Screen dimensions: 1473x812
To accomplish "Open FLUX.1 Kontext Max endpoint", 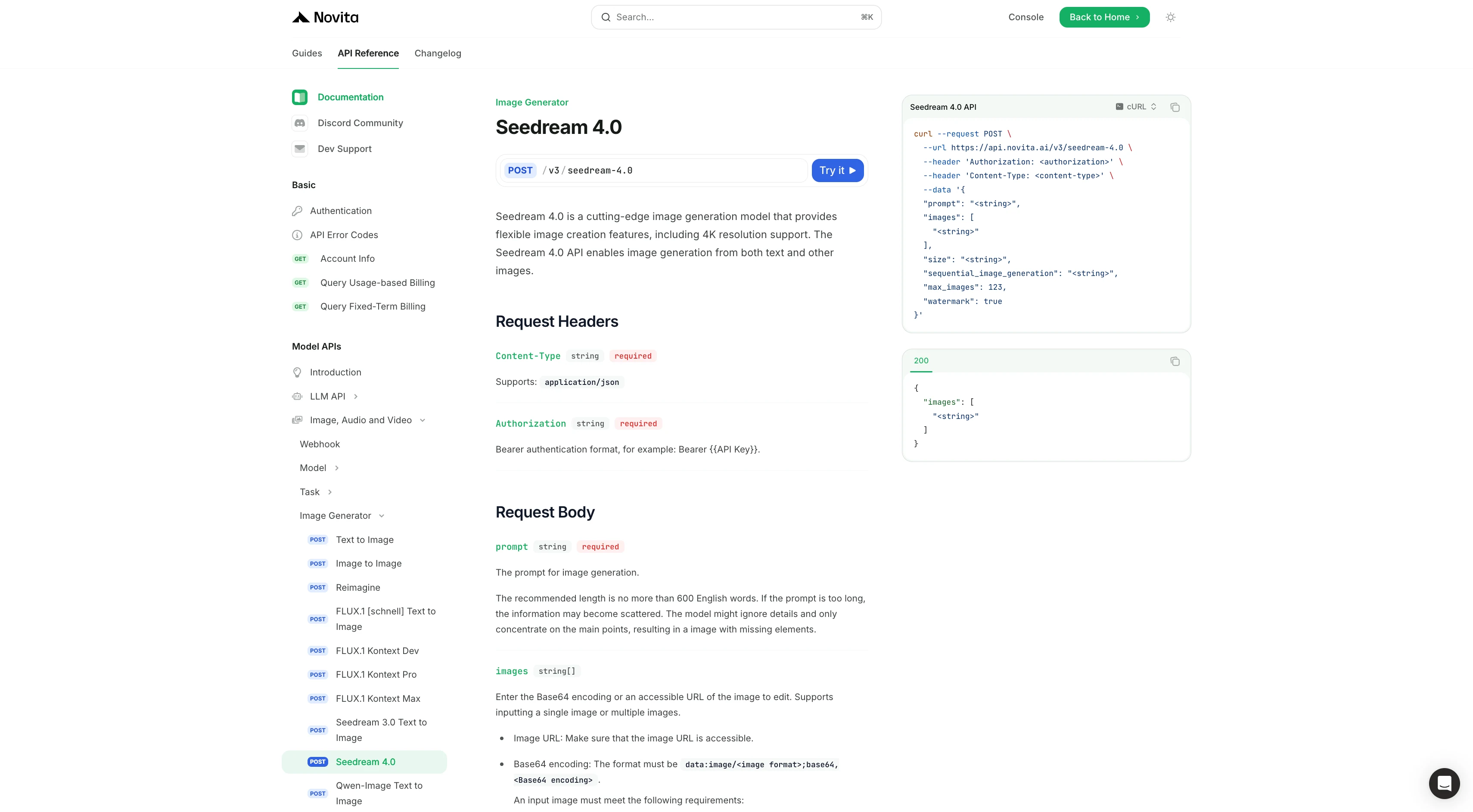I will [x=377, y=698].
